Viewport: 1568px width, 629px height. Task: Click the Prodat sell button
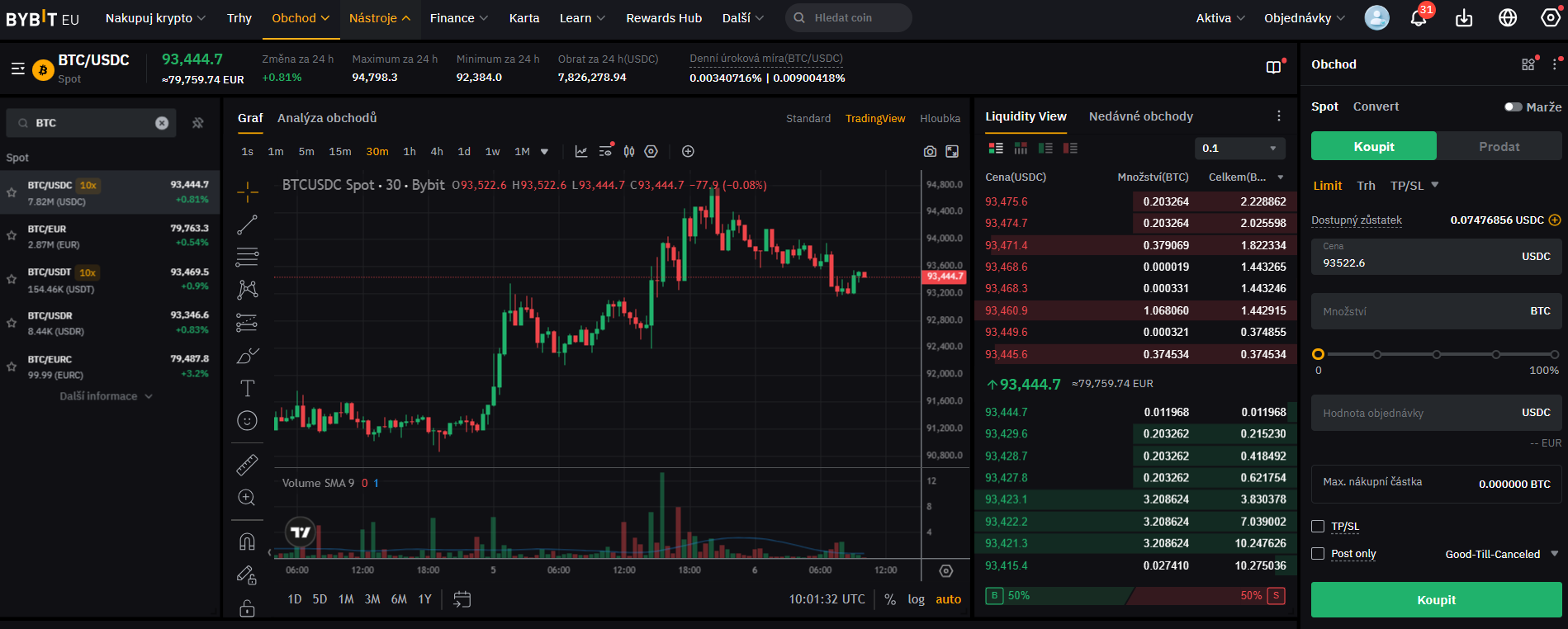click(1499, 147)
